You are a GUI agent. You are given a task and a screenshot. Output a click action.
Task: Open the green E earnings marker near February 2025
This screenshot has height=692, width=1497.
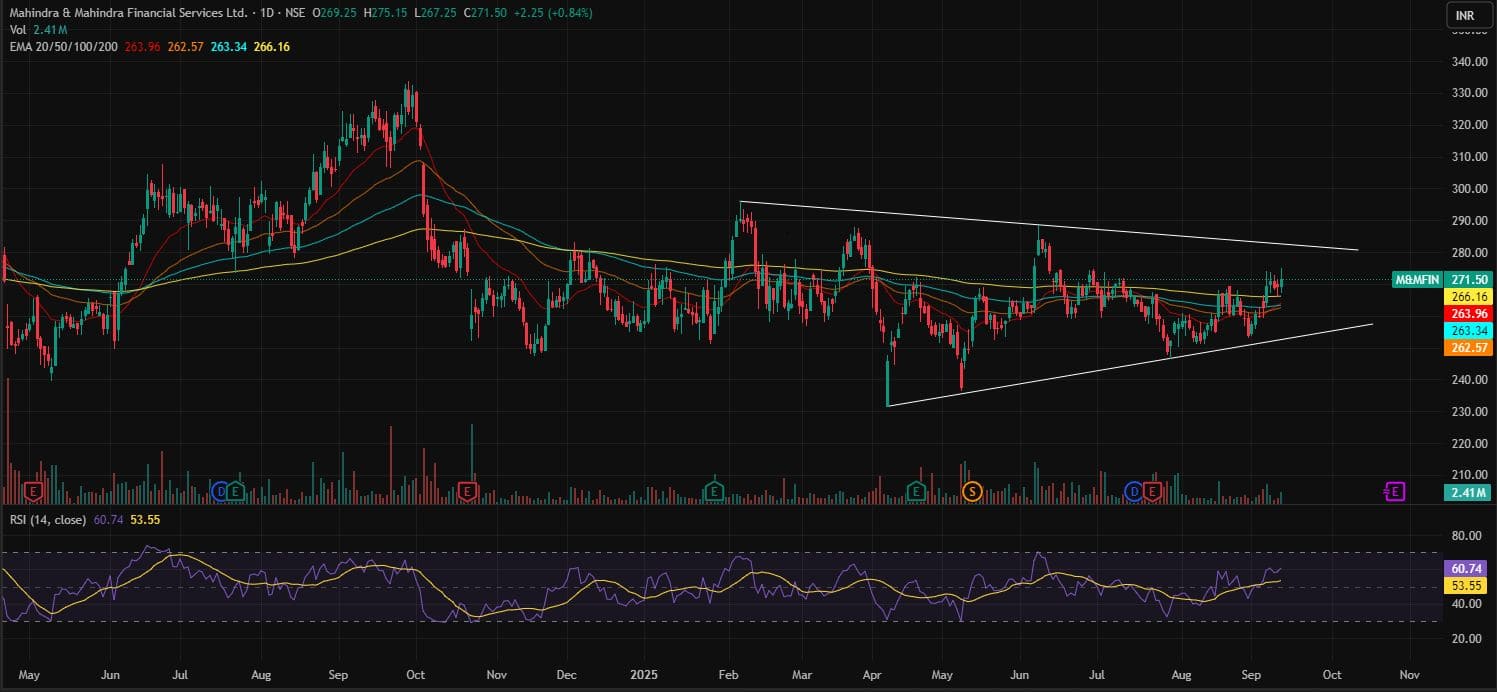pyautogui.click(x=714, y=491)
